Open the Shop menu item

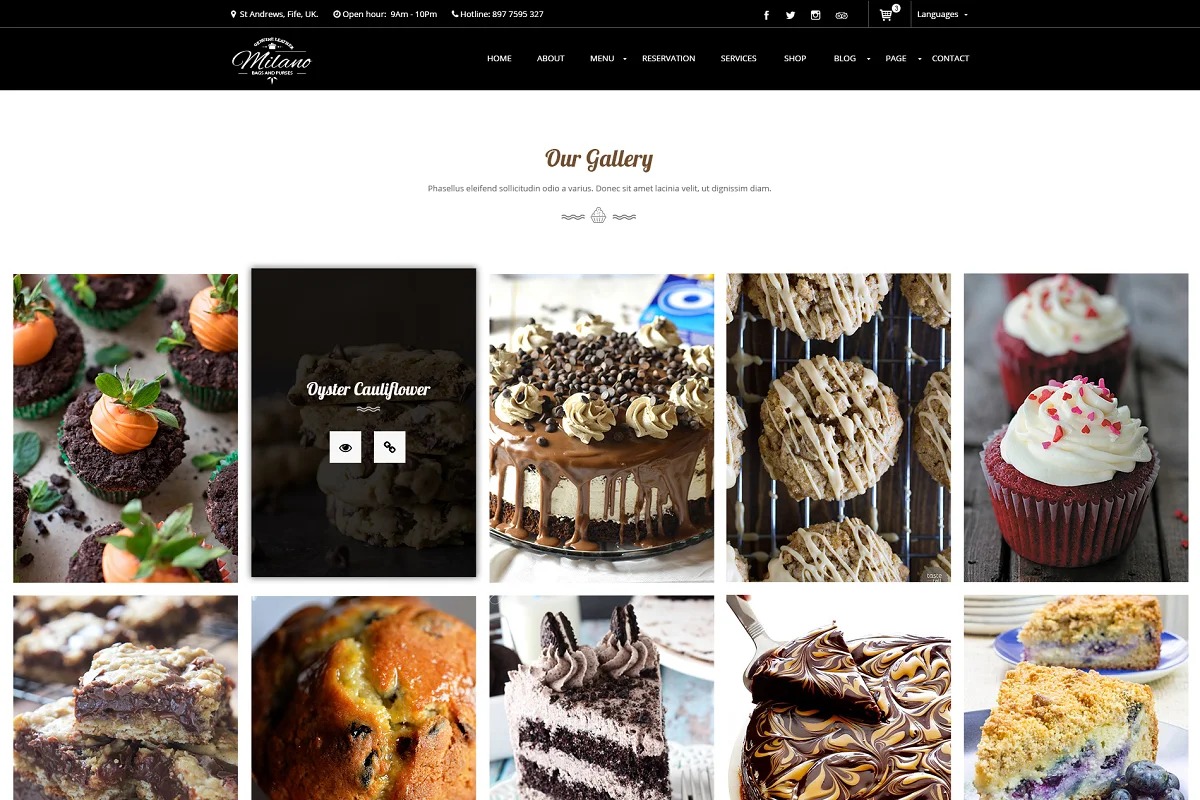tap(795, 58)
